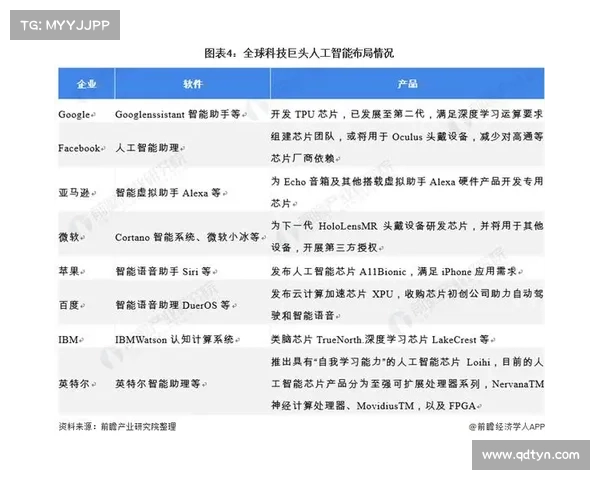600x480 pixels.
Task: Click the MovidiusTM 以及 FPGA line
Action: pyautogui.click(x=376, y=406)
